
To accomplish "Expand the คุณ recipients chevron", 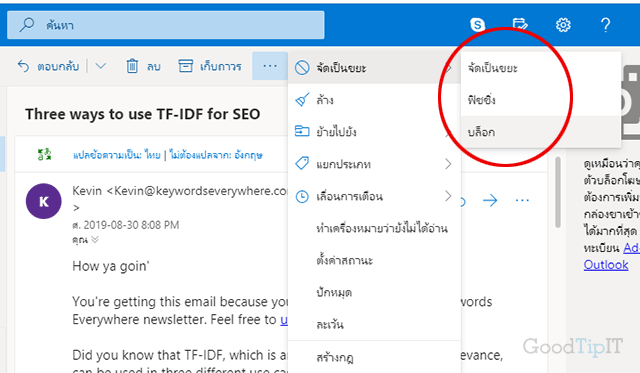I will 95,240.
